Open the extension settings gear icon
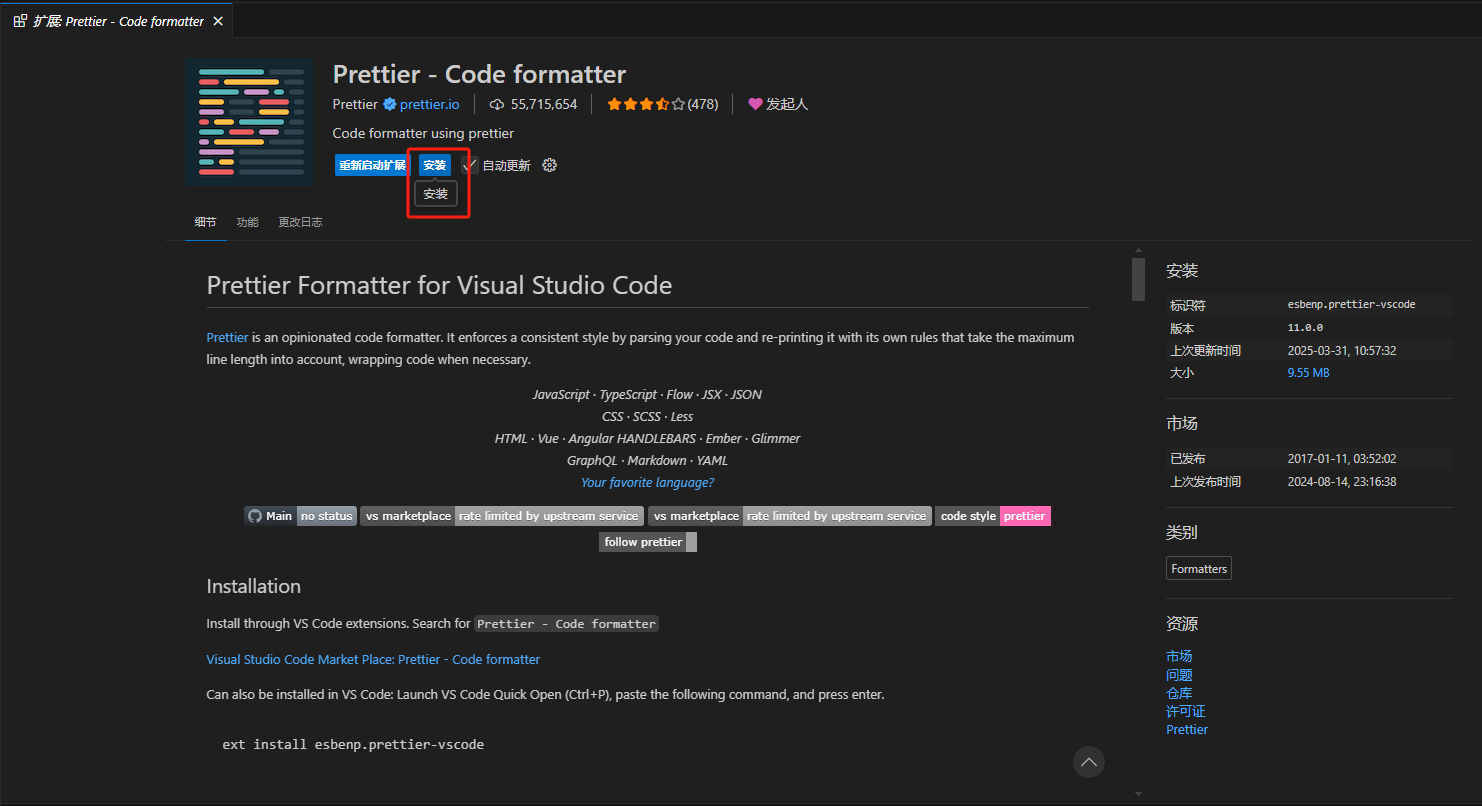1482x806 pixels. (x=549, y=165)
